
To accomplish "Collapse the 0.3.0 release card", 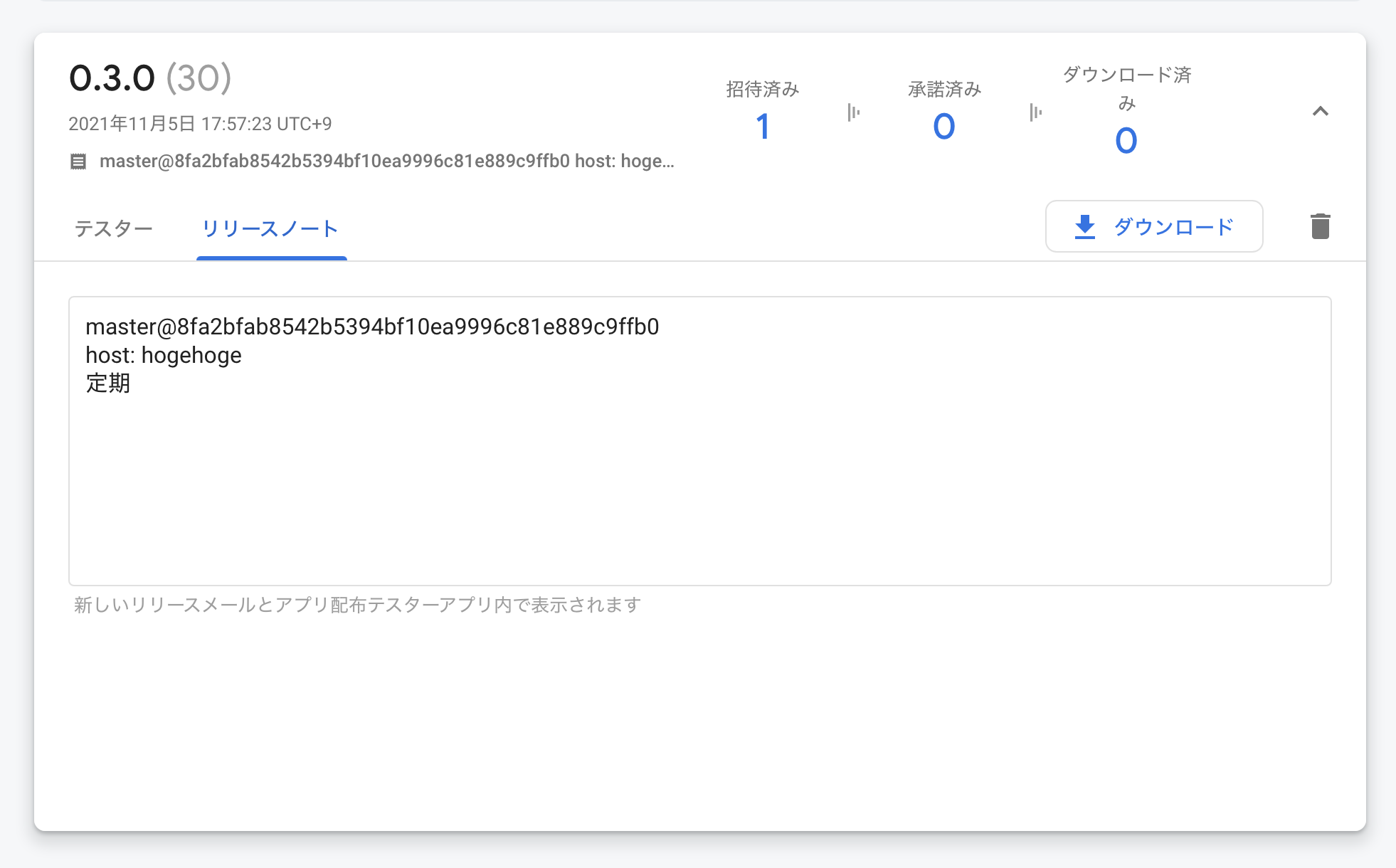I will (1320, 111).
